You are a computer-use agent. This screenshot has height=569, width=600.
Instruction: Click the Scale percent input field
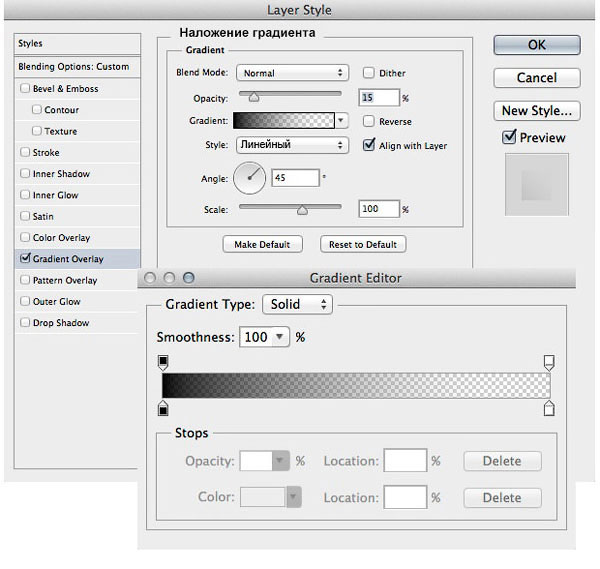[379, 209]
